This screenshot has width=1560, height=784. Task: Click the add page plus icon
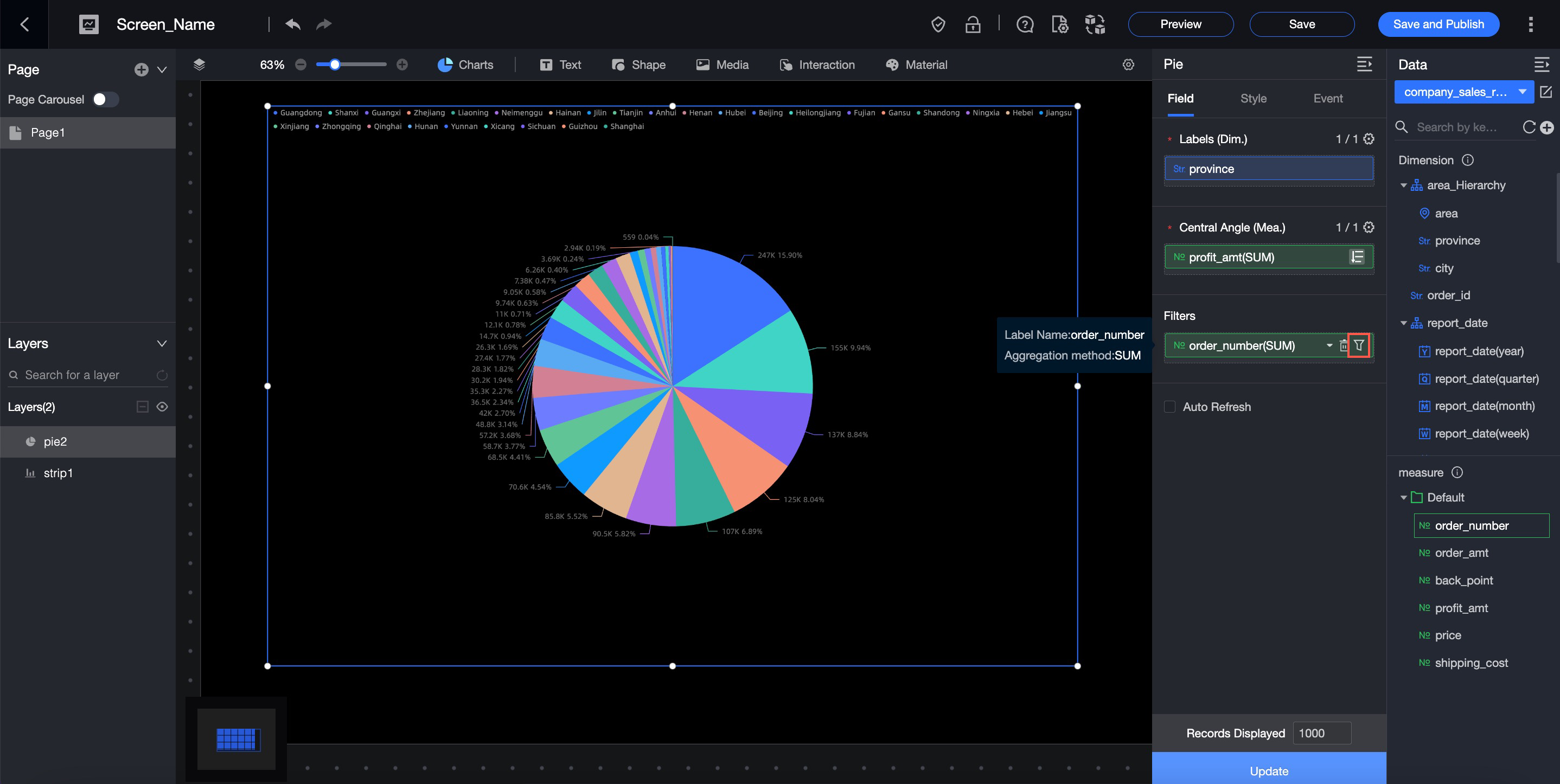141,69
